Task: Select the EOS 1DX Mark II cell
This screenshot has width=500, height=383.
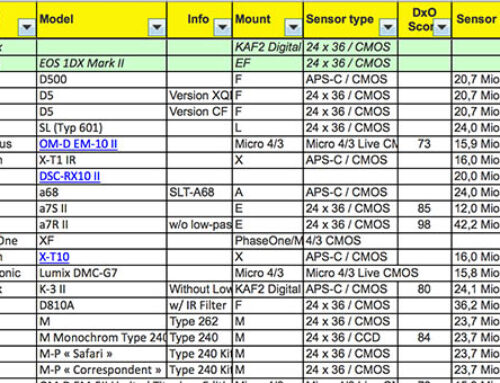Action: pos(102,63)
